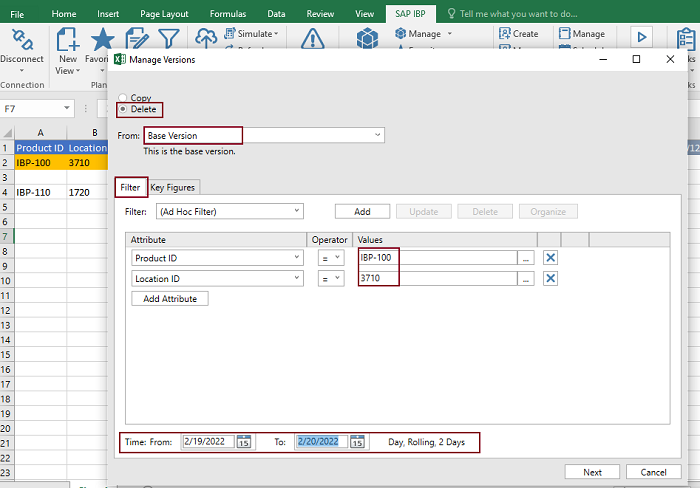Screen dimensions: 700x488
Task: Click the blue cube master data icon
Action: (367, 38)
